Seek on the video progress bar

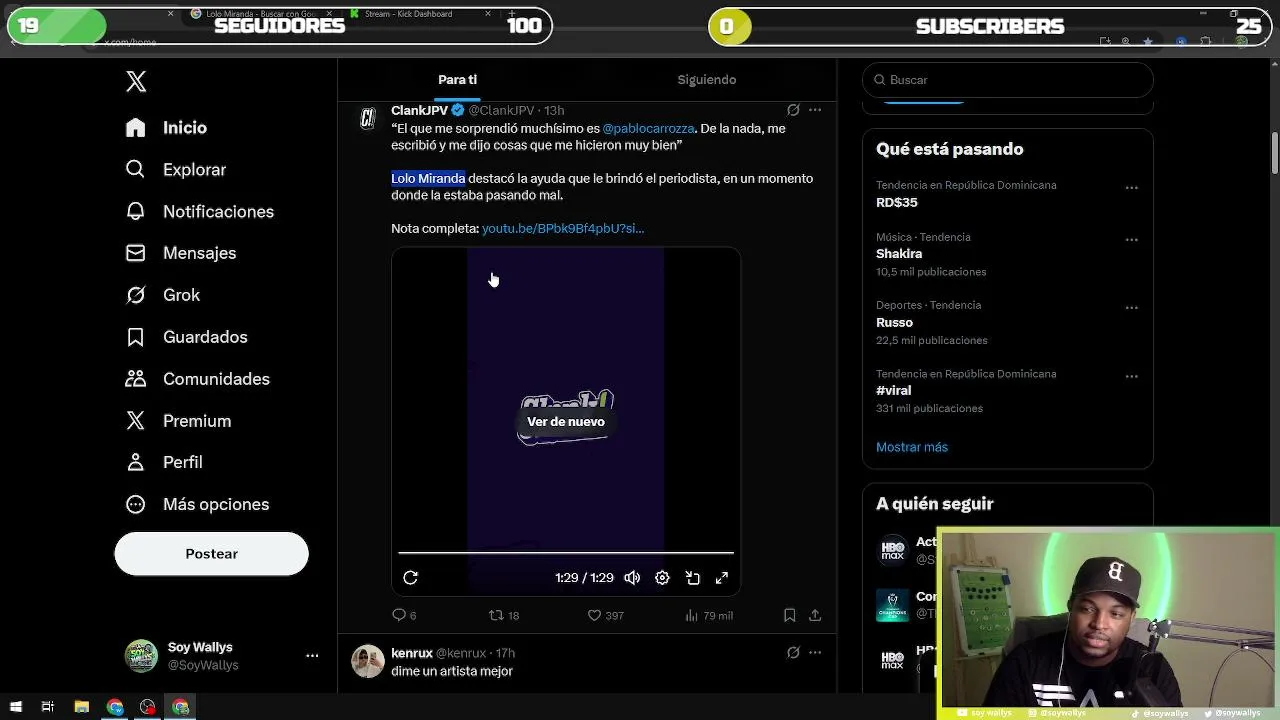(x=566, y=552)
